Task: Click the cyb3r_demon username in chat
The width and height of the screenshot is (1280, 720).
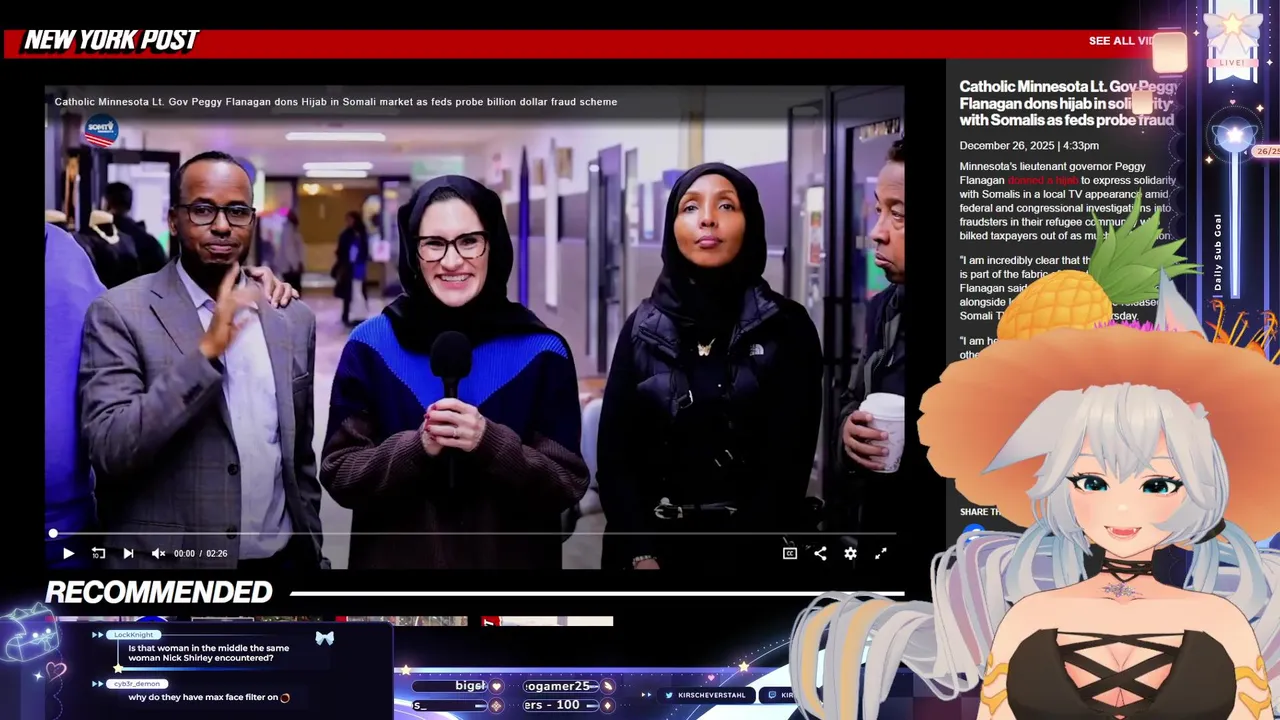Action: pyautogui.click(x=136, y=684)
